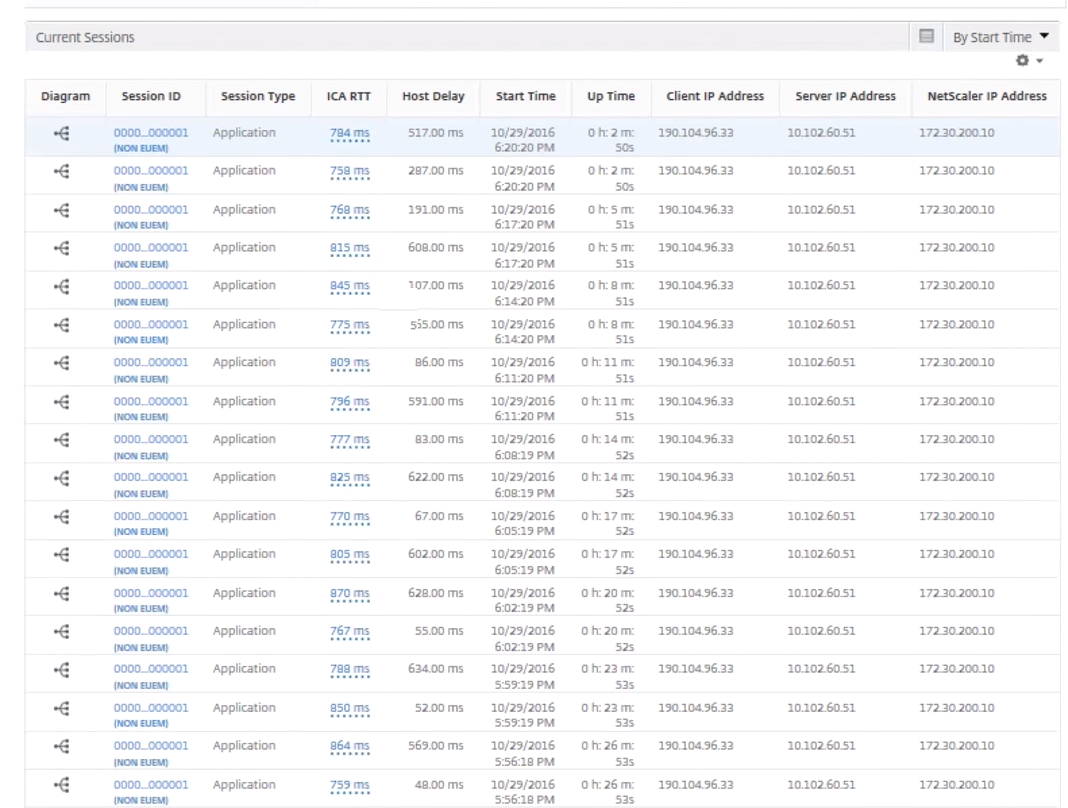Screen dimensions: 1068x808
Task: Select Session ID link with 634.00 ms host delay
Action: [x=151, y=670]
